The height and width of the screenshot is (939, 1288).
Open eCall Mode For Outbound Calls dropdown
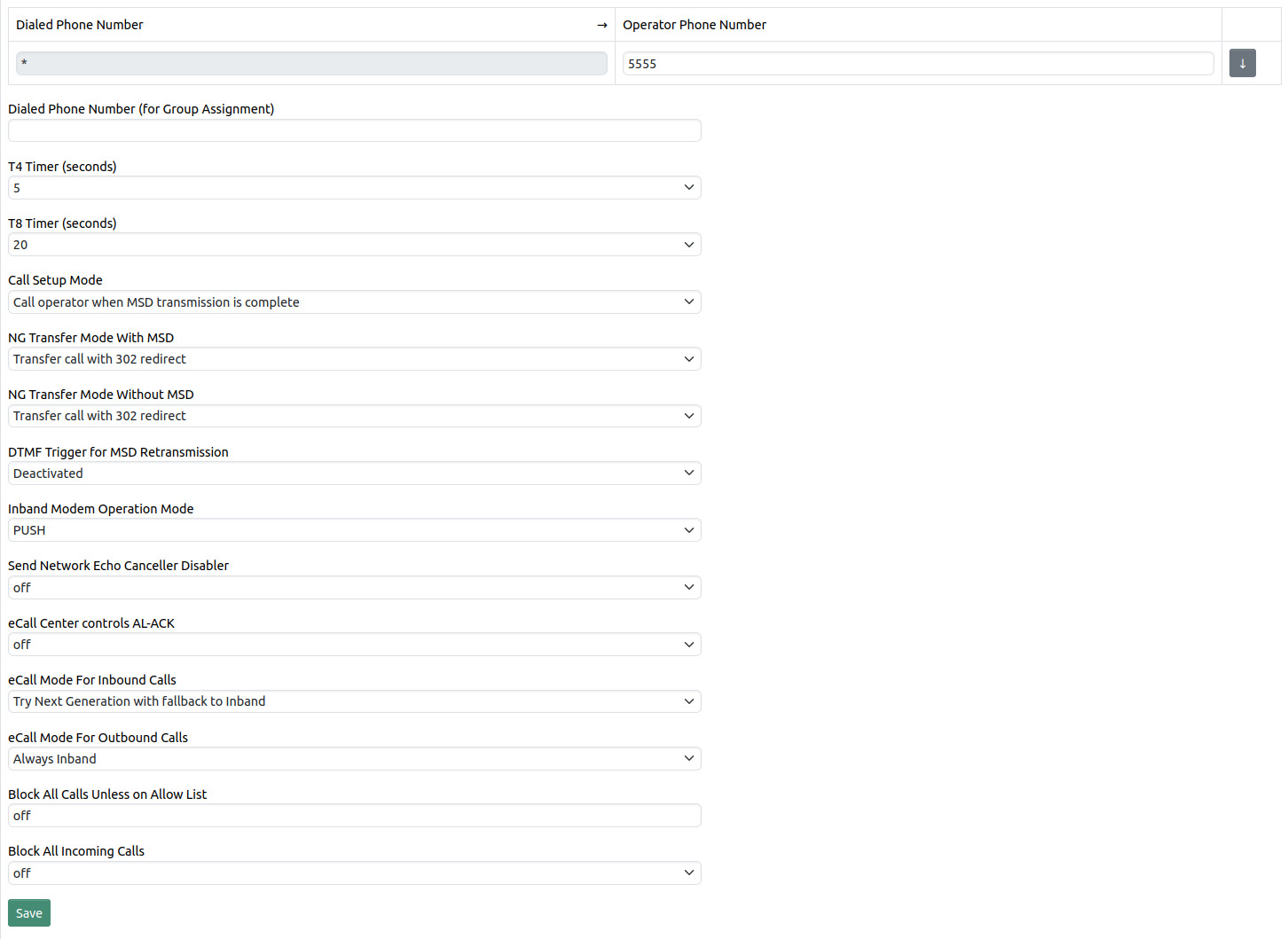(354, 759)
